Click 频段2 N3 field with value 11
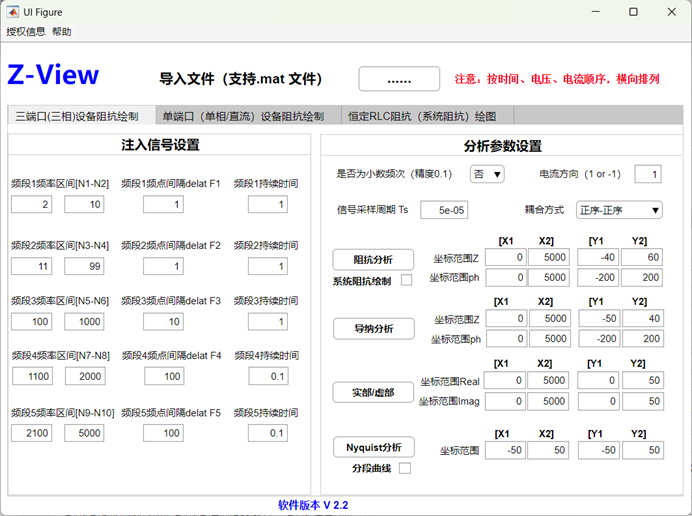The image size is (692, 516). pyautogui.click(x=31, y=266)
